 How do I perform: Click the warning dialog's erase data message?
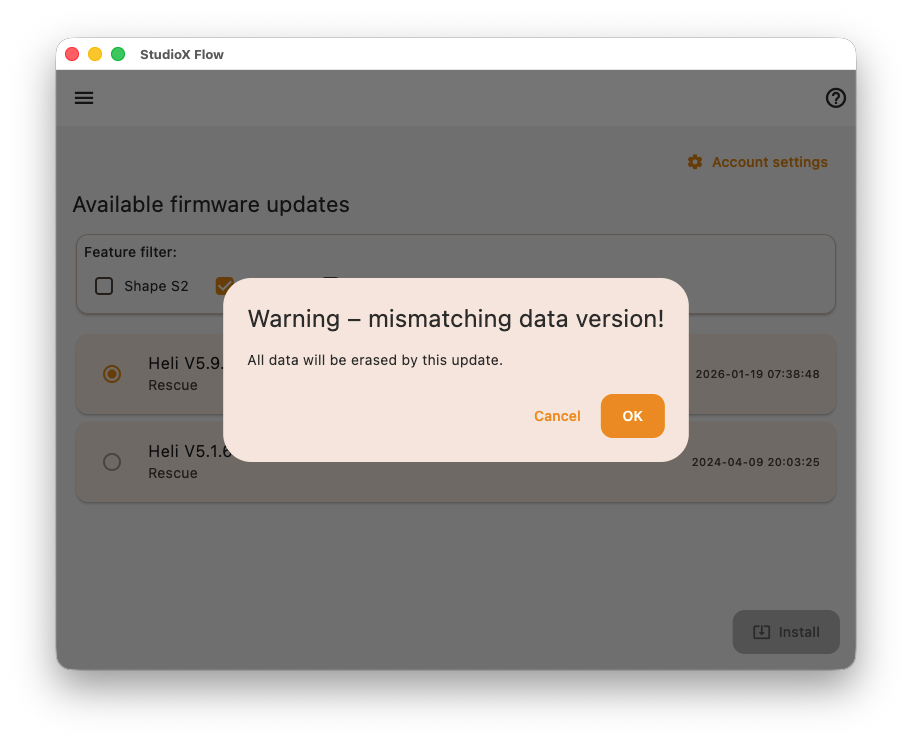(375, 360)
